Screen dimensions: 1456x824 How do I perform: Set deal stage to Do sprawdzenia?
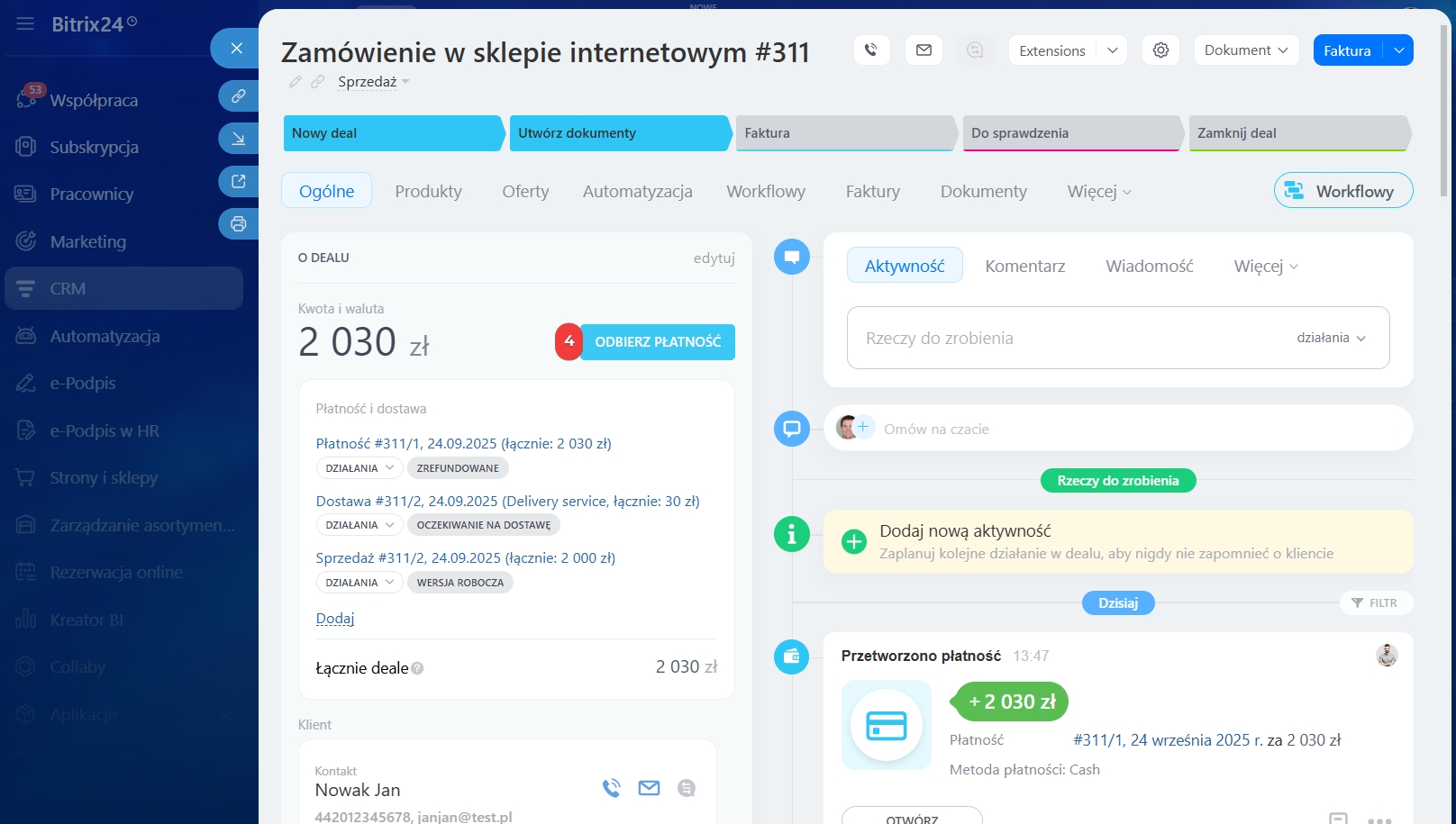click(1070, 133)
